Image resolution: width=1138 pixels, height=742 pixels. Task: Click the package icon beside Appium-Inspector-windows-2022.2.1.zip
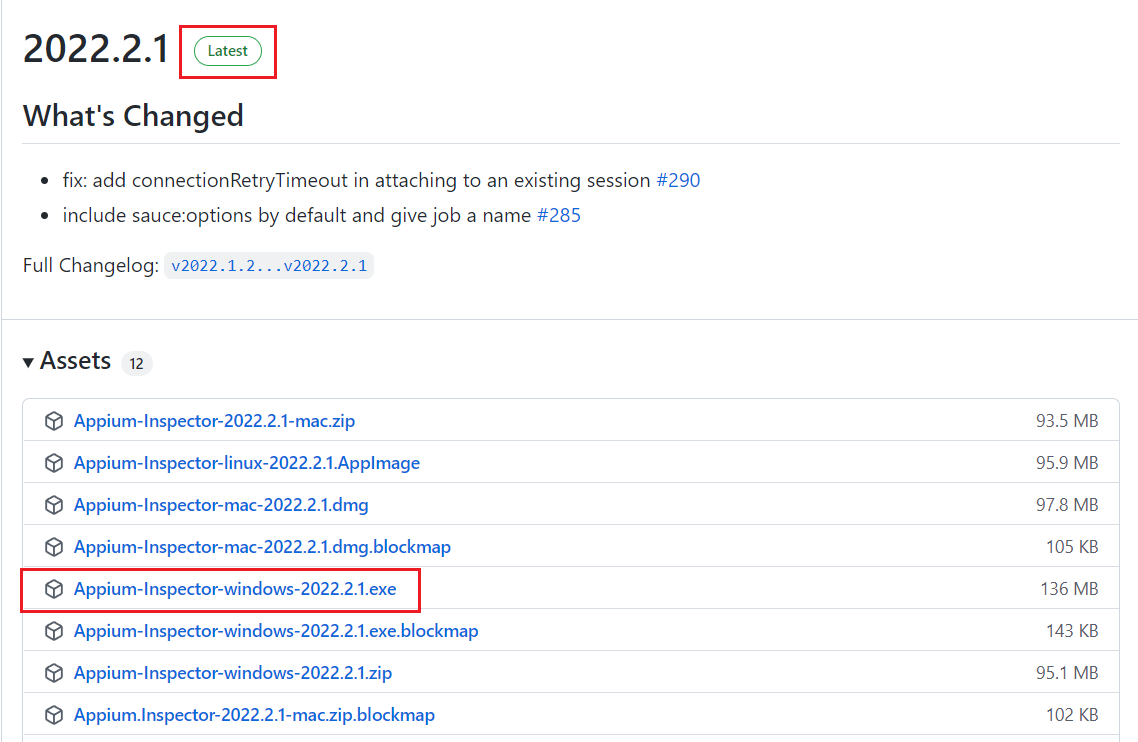(54, 673)
